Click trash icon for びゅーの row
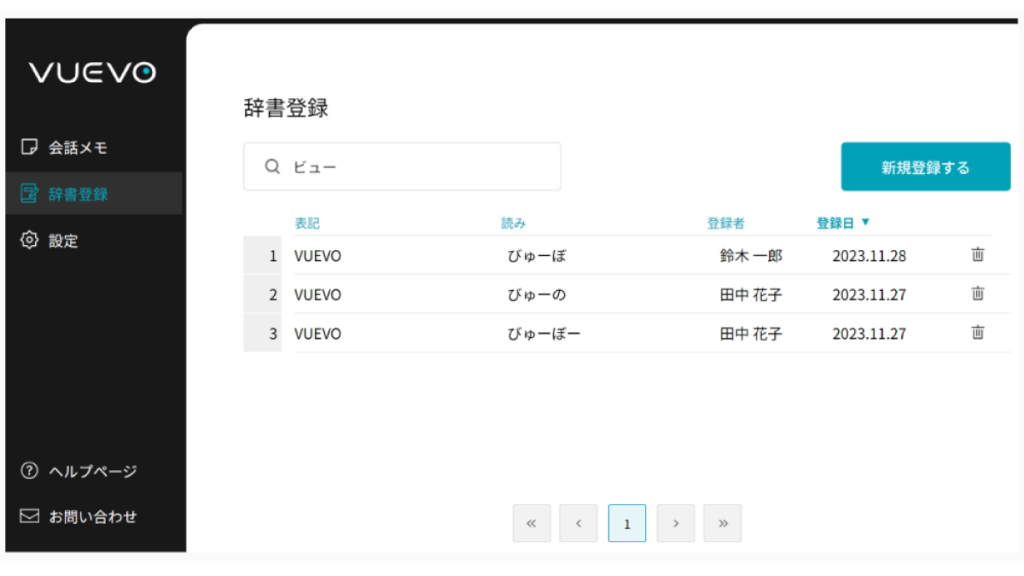The width and height of the screenshot is (1024, 576). pos(977,294)
